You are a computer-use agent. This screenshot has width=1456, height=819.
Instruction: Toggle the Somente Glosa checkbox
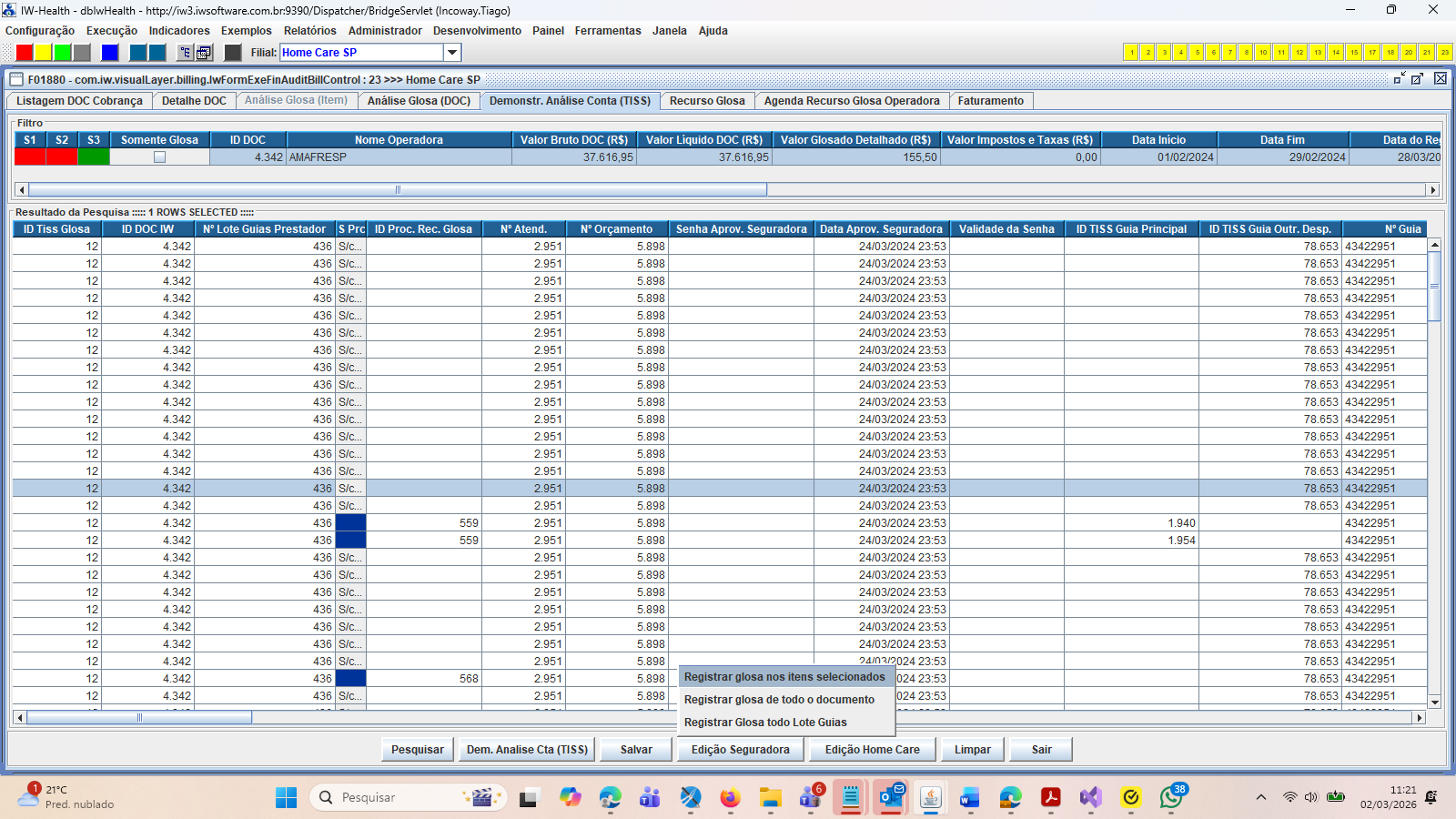click(x=159, y=157)
